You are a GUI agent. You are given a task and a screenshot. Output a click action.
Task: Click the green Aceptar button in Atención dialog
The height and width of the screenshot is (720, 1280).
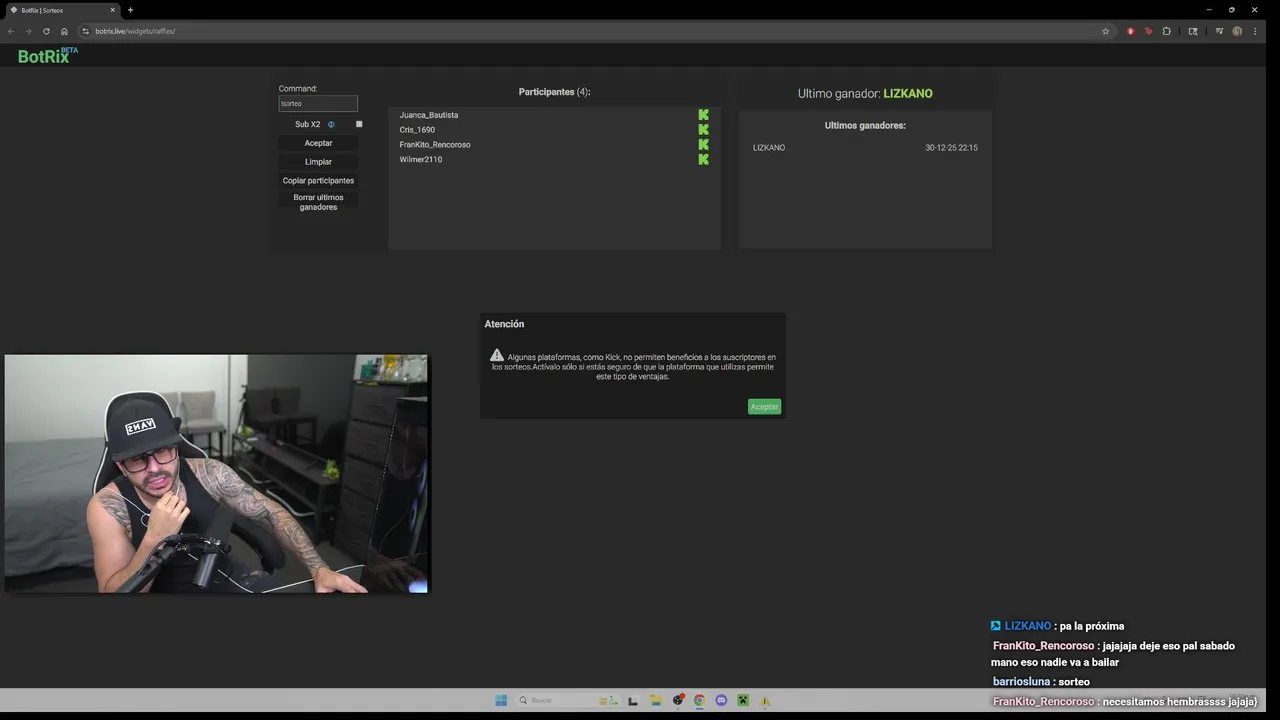(764, 406)
